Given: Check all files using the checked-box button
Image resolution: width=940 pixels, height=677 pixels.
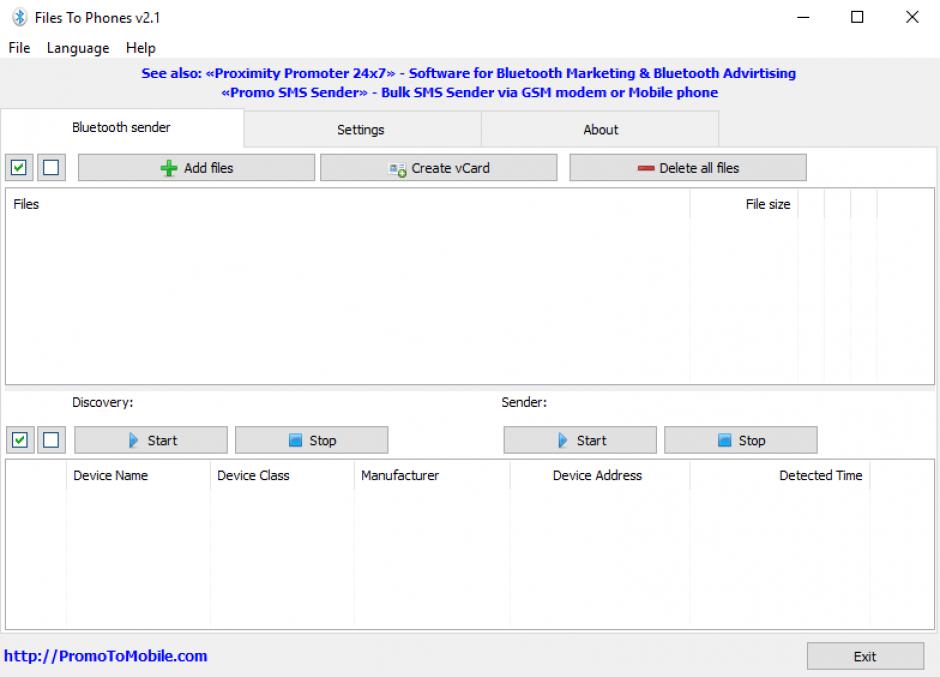Looking at the screenshot, I should [19, 167].
